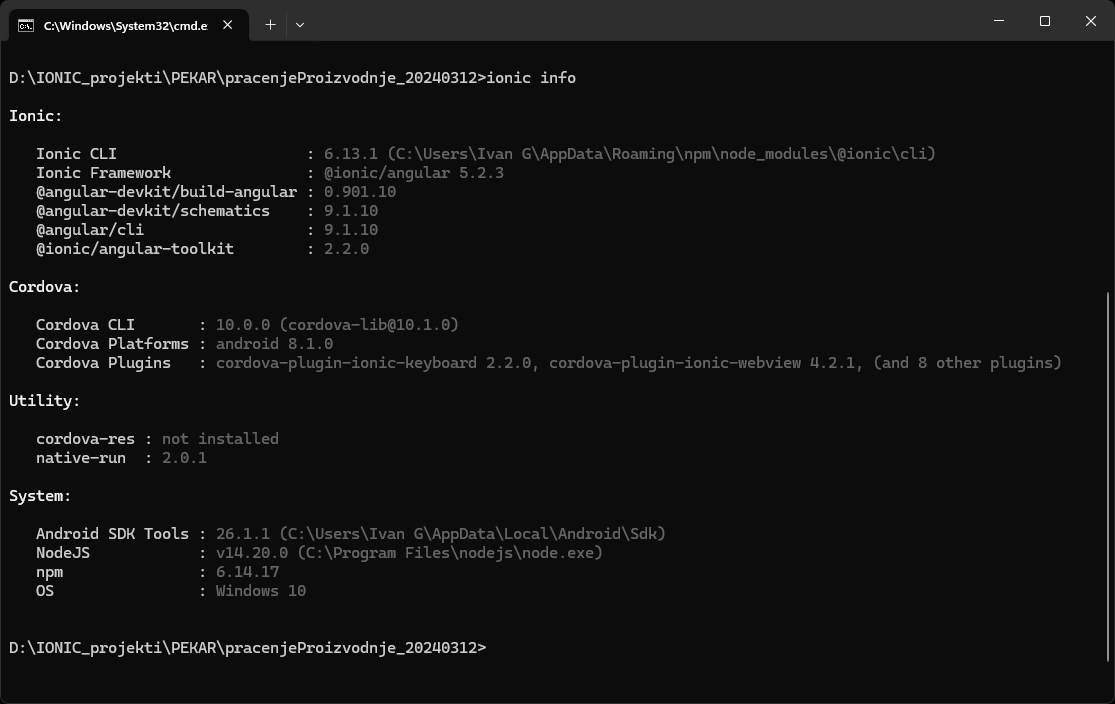Open a new tab with the plus button
1115x704 pixels.
pos(270,25)
